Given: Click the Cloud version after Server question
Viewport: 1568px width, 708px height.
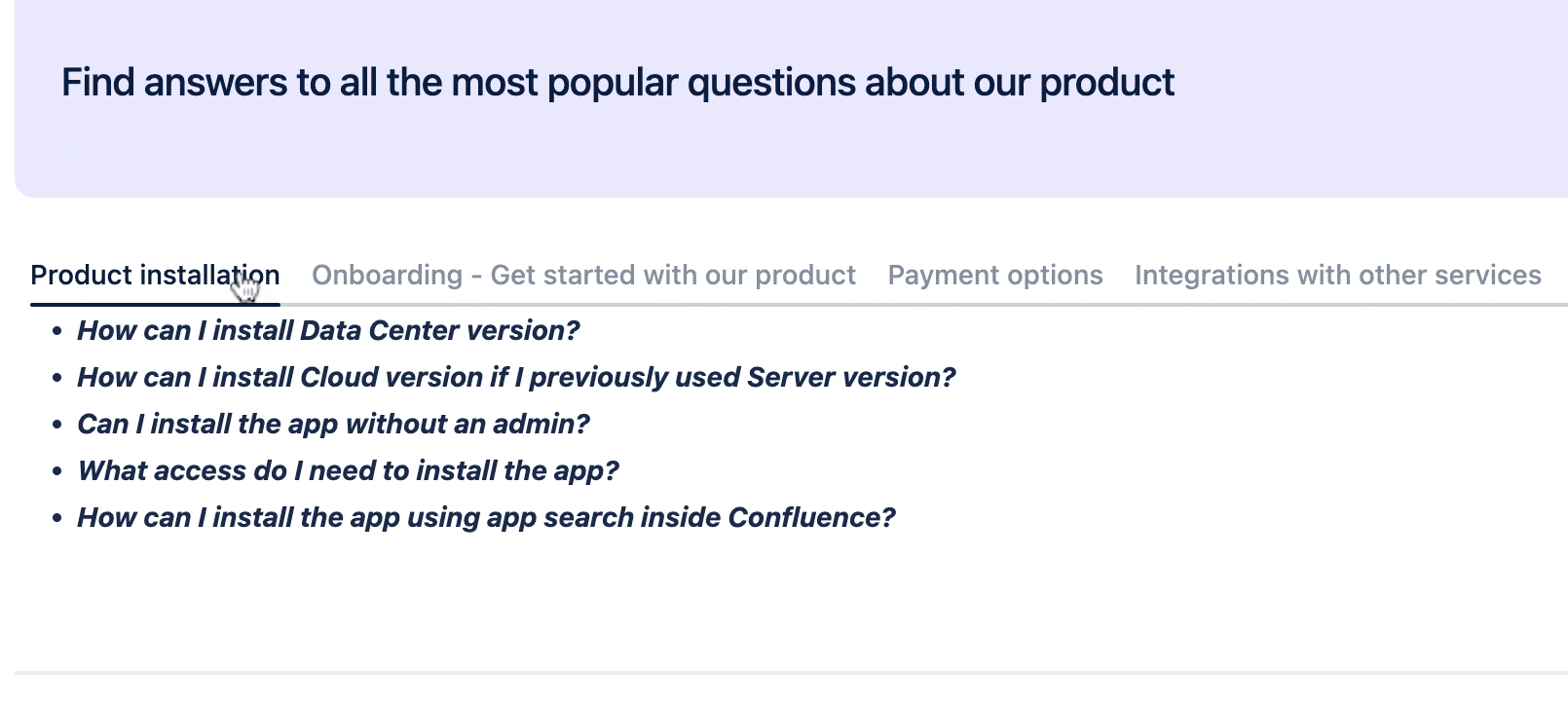Looking at the screenshot, I should 516,378.
